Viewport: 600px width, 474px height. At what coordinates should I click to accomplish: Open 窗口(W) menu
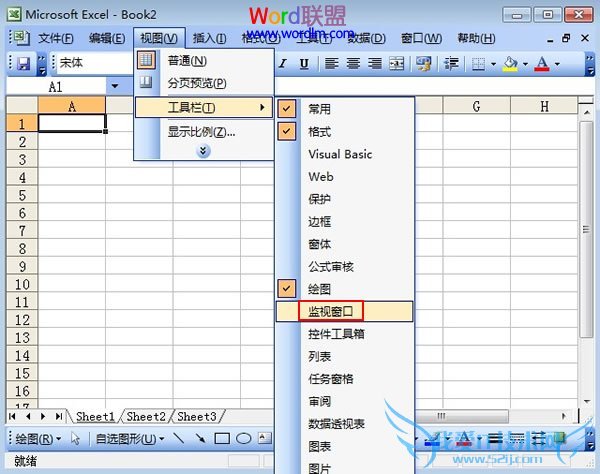421,38
